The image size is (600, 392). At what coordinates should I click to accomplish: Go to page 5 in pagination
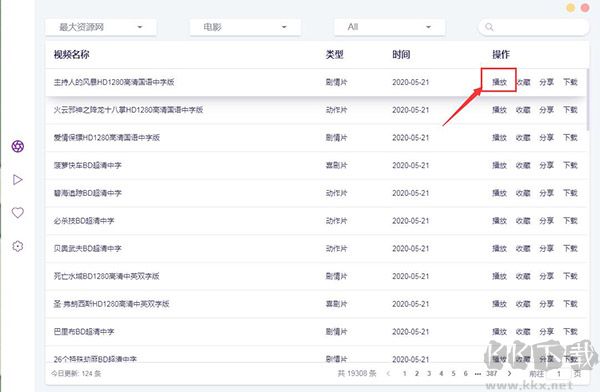point(453,373)
